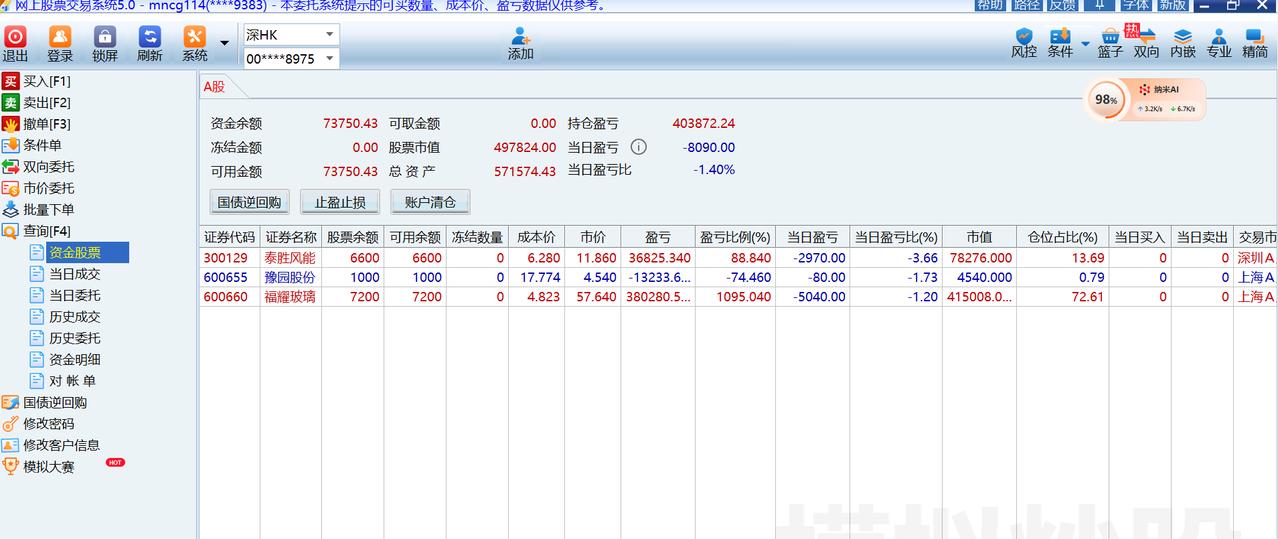Click 反馈 in the title bar
This screenshot has height=539, width=1278.
(1062, 5)
